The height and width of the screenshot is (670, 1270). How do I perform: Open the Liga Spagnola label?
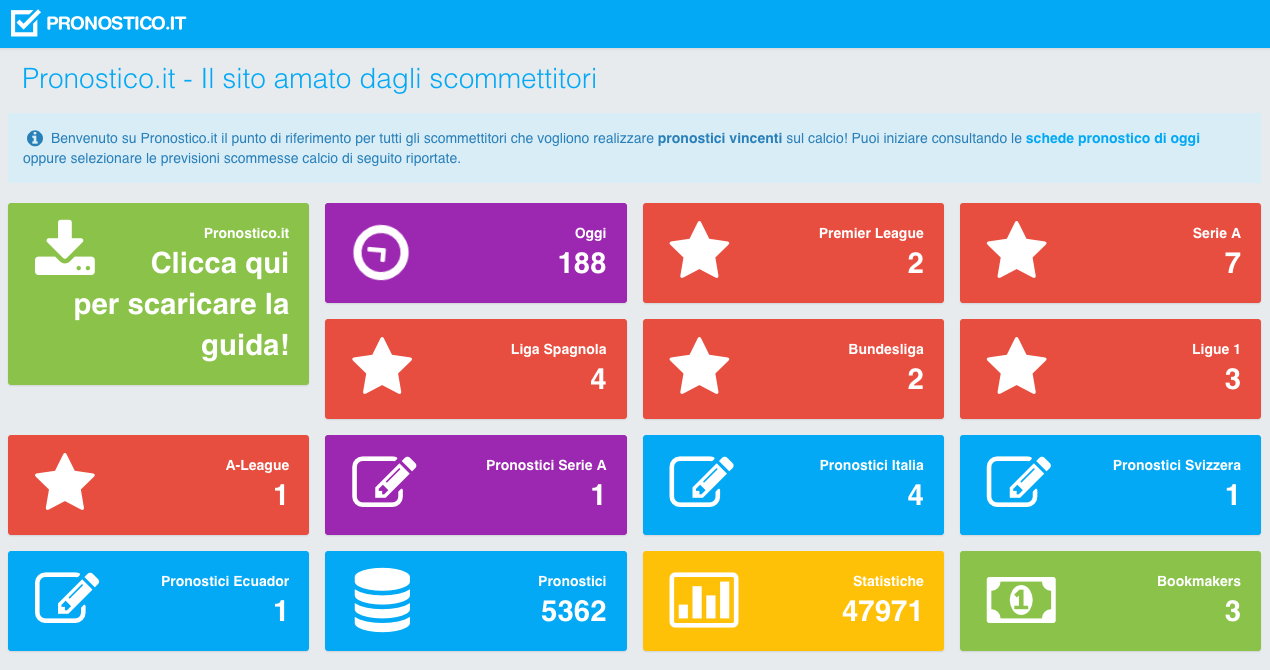tap(559, 349)
